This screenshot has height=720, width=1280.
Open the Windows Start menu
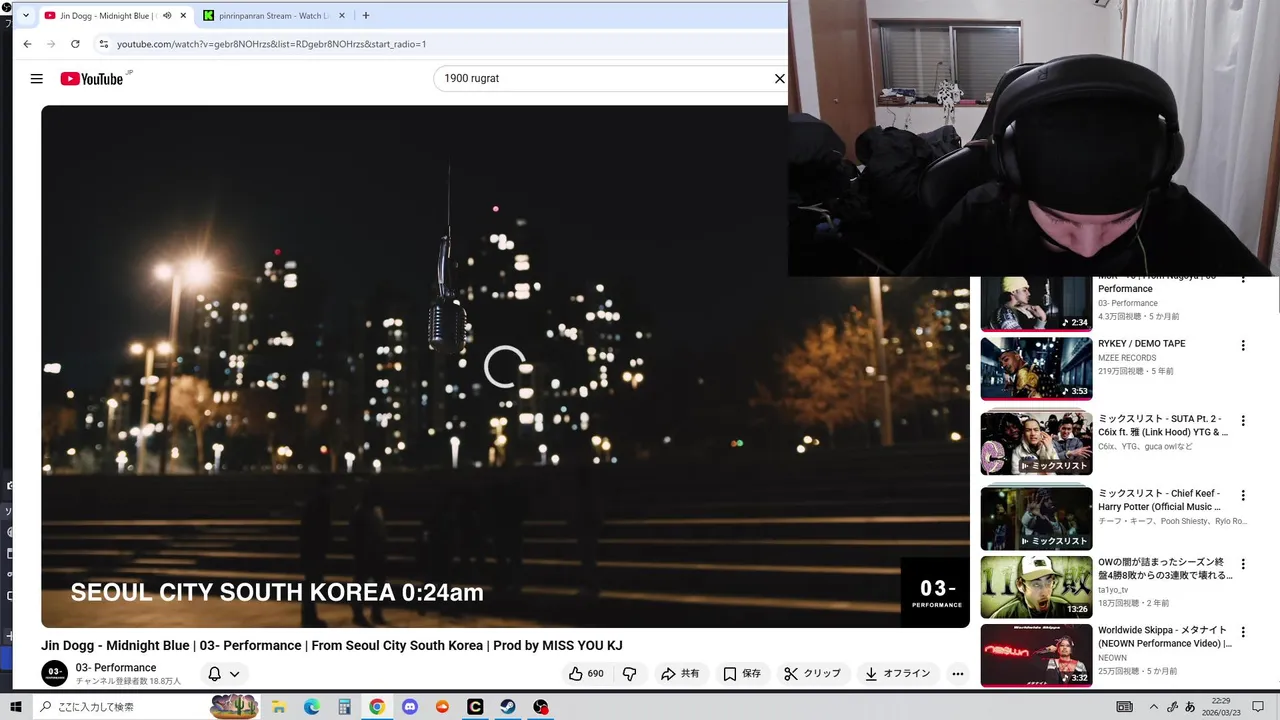[x=16, y=707]
